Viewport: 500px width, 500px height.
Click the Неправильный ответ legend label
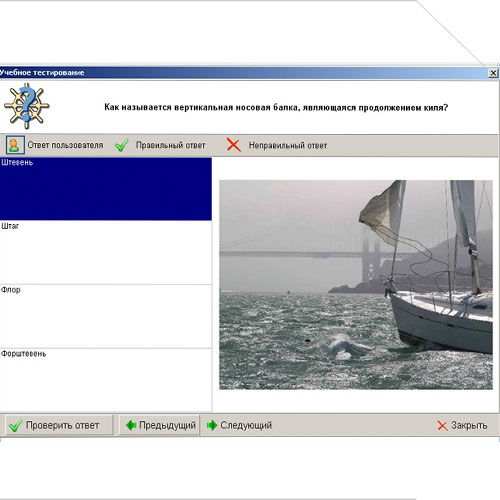click(288, 145)
